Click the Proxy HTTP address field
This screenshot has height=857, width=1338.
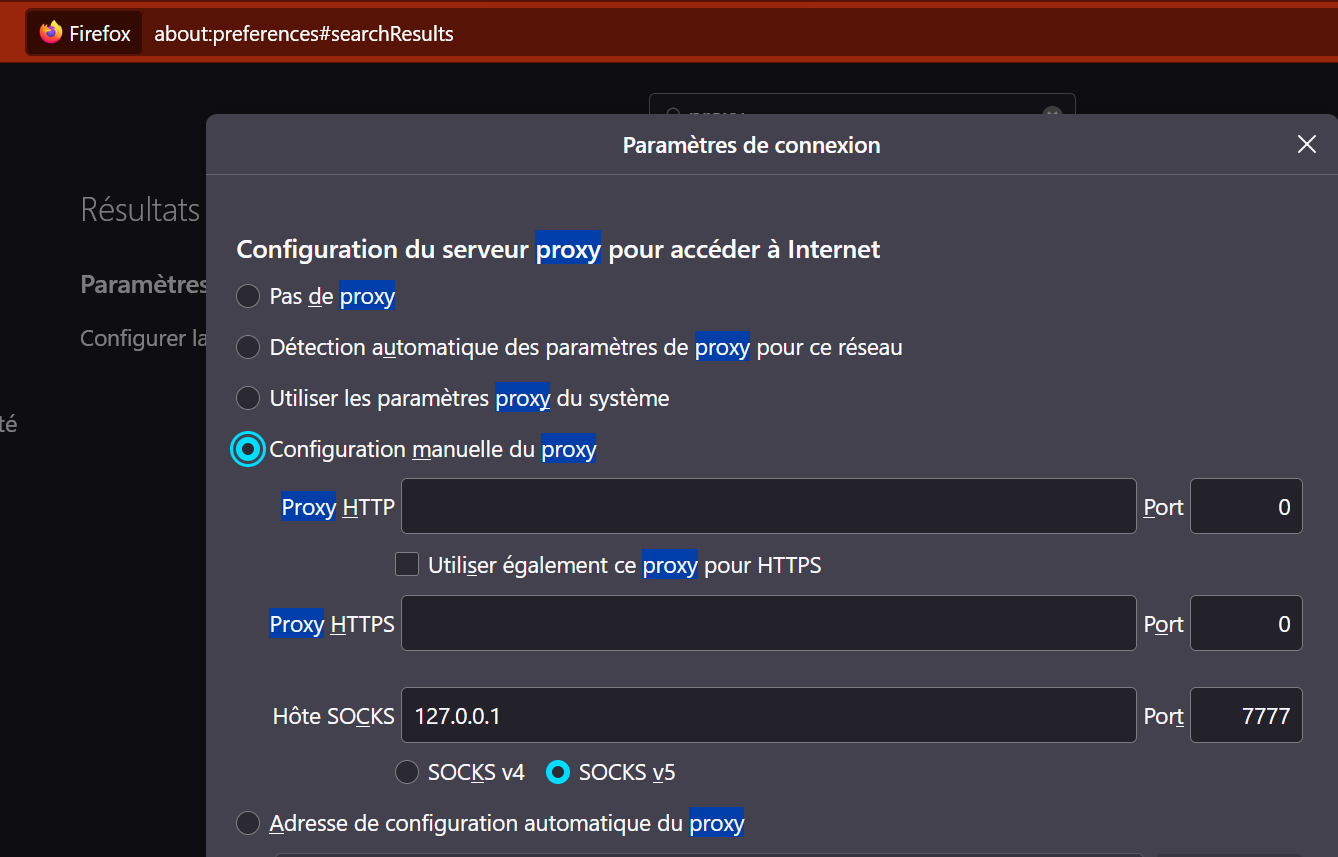[768, 507]
